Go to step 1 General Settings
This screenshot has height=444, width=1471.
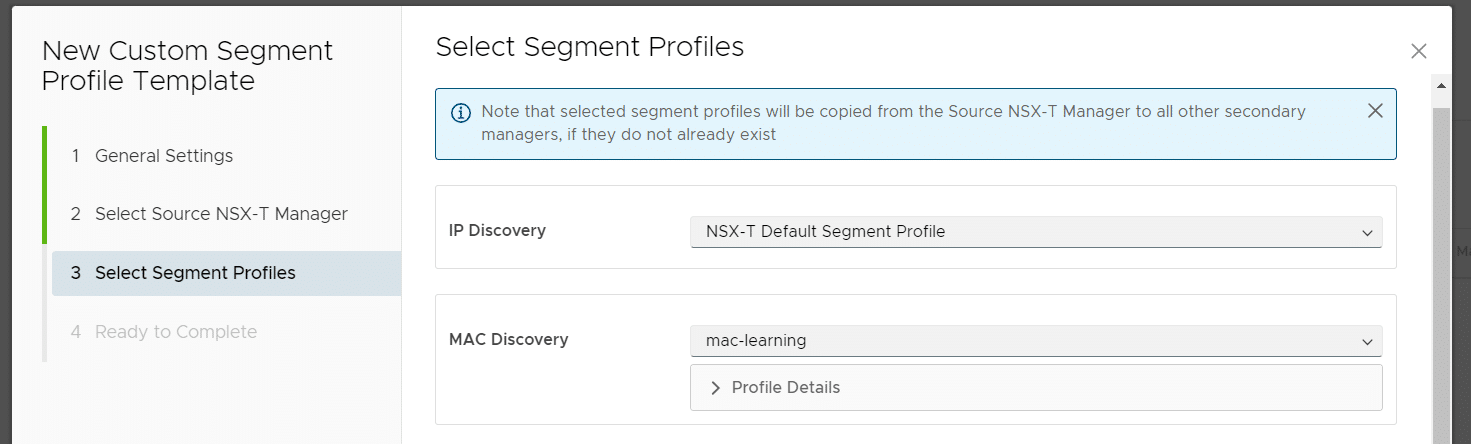pos(152,156)
